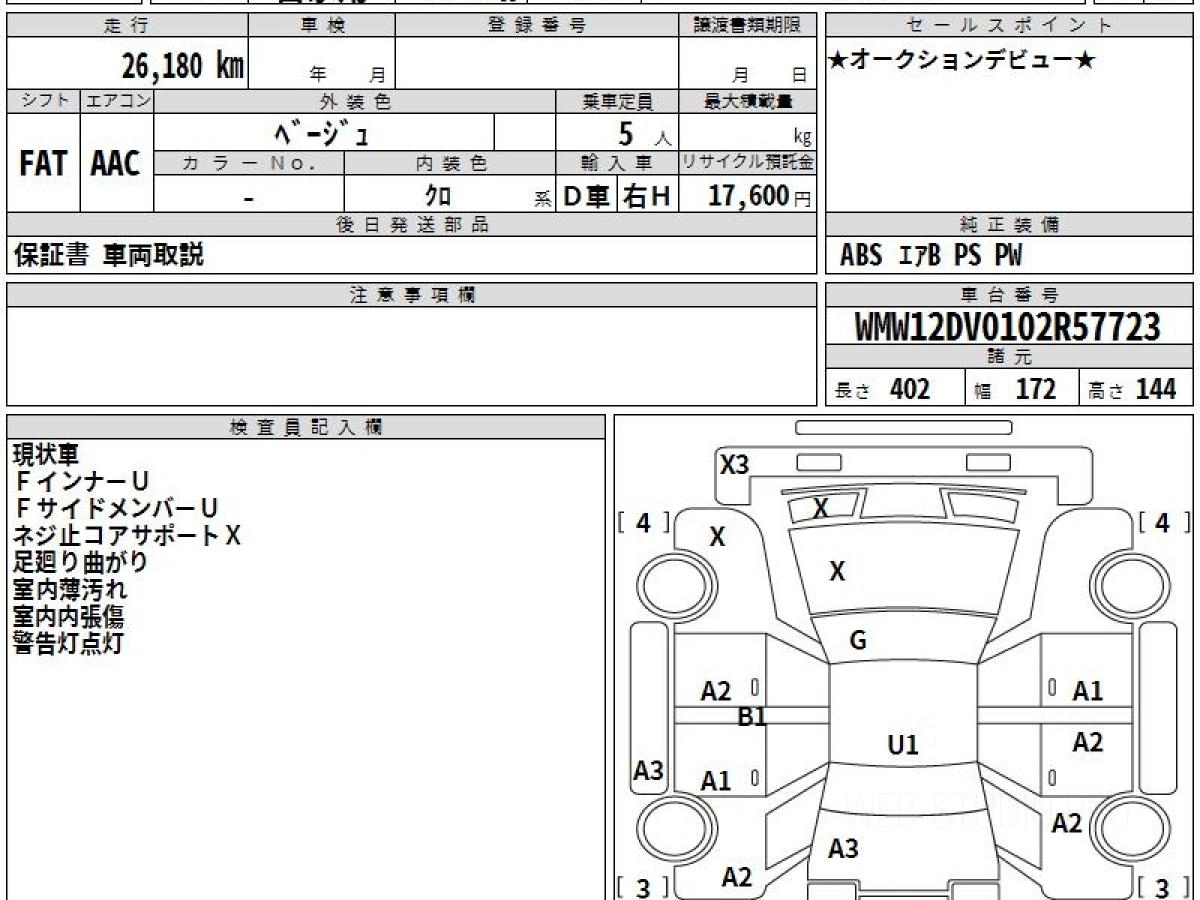Click the カラーNo. header cell
Viewport: 1200px width, 900px height.
[249, 163]
